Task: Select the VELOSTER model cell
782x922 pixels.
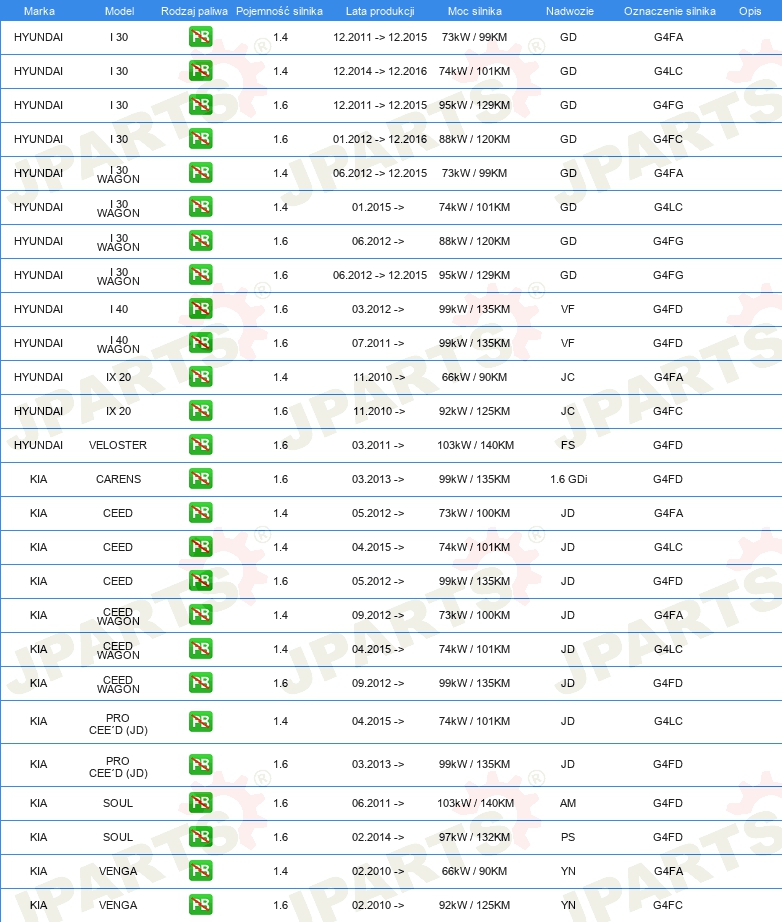Action: 118,445
